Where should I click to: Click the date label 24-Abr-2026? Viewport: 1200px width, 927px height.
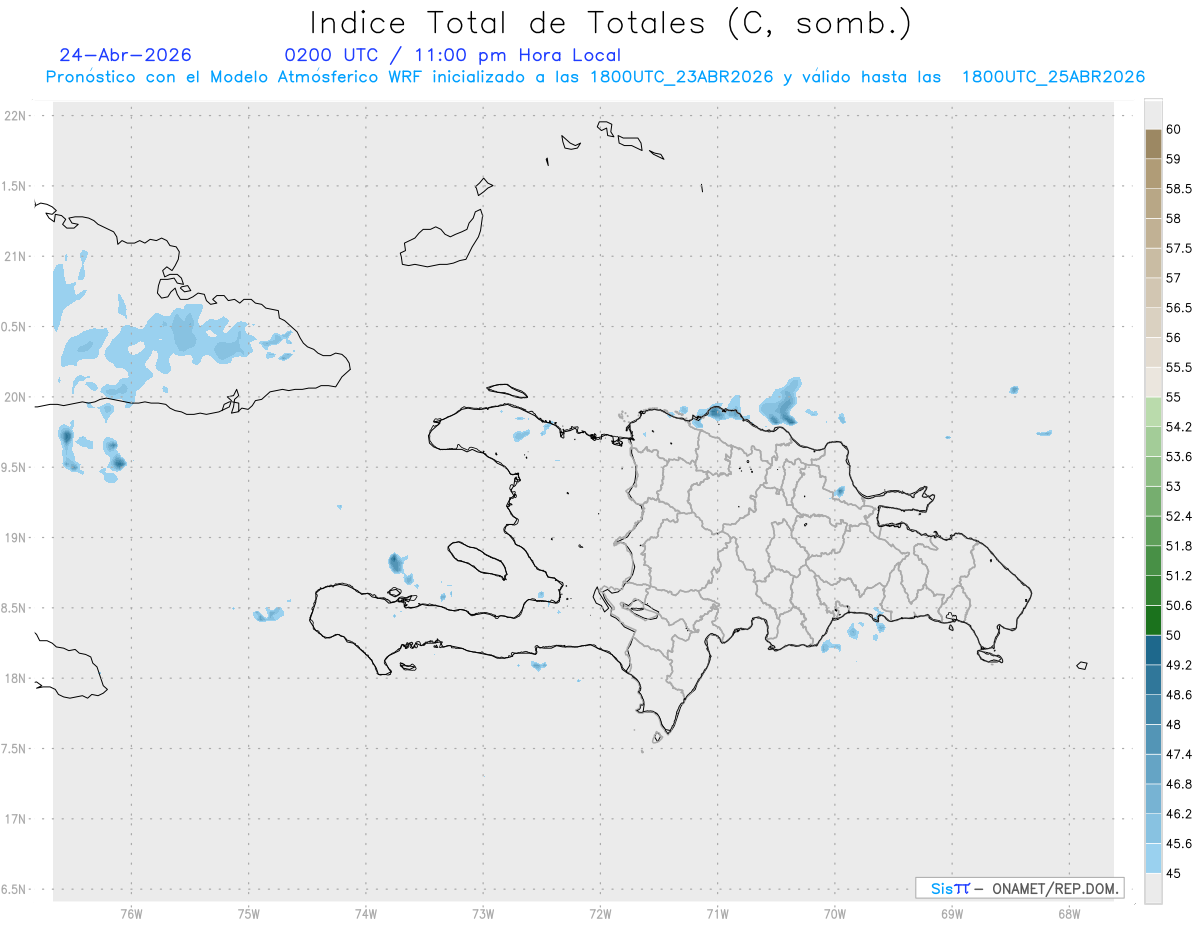pyautogui.click(x=125, y=55)
